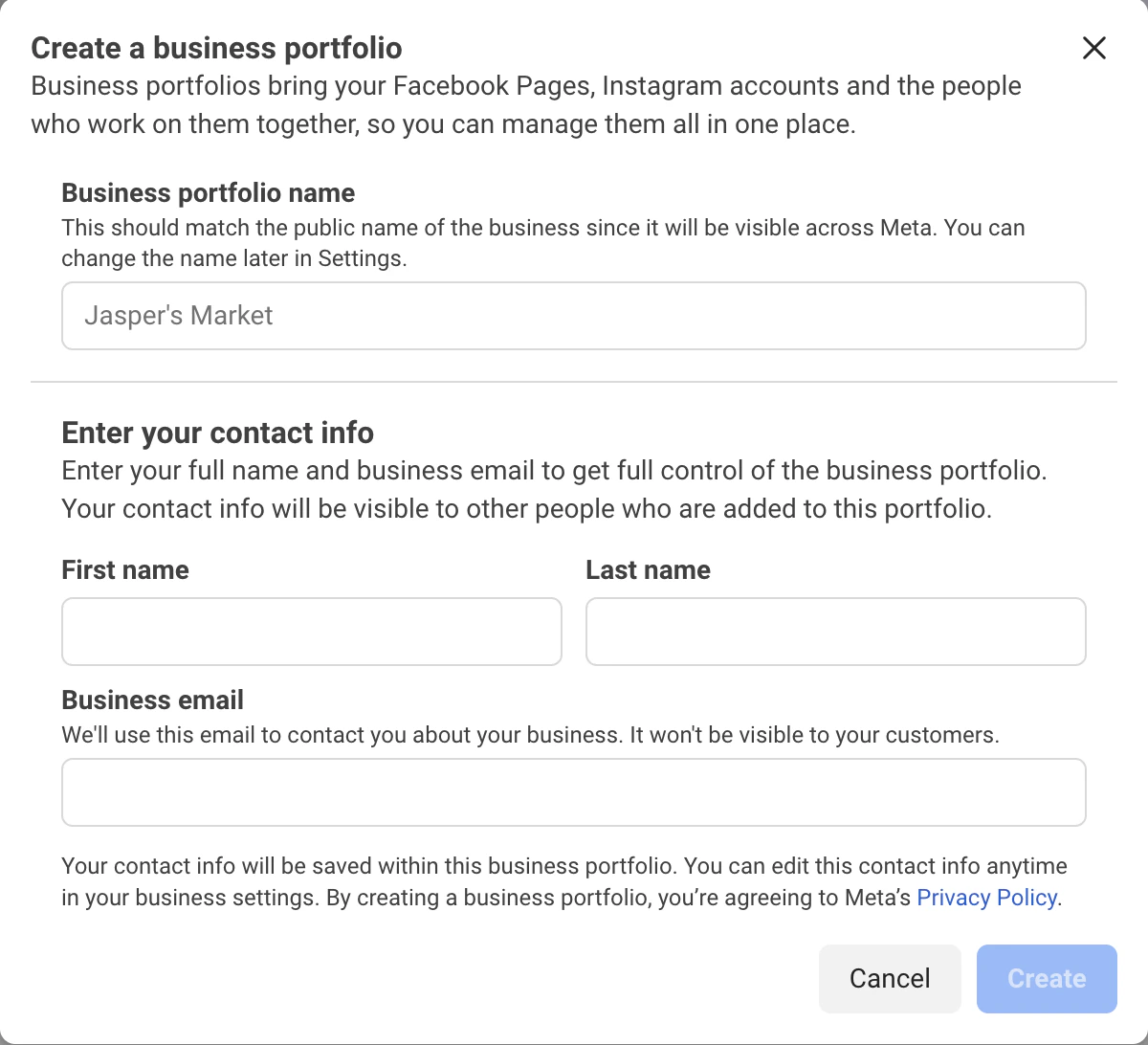Click inside the Jasper's Market placeholder field
This screenshot has height=1045, width=1148.
pos(573,316)
